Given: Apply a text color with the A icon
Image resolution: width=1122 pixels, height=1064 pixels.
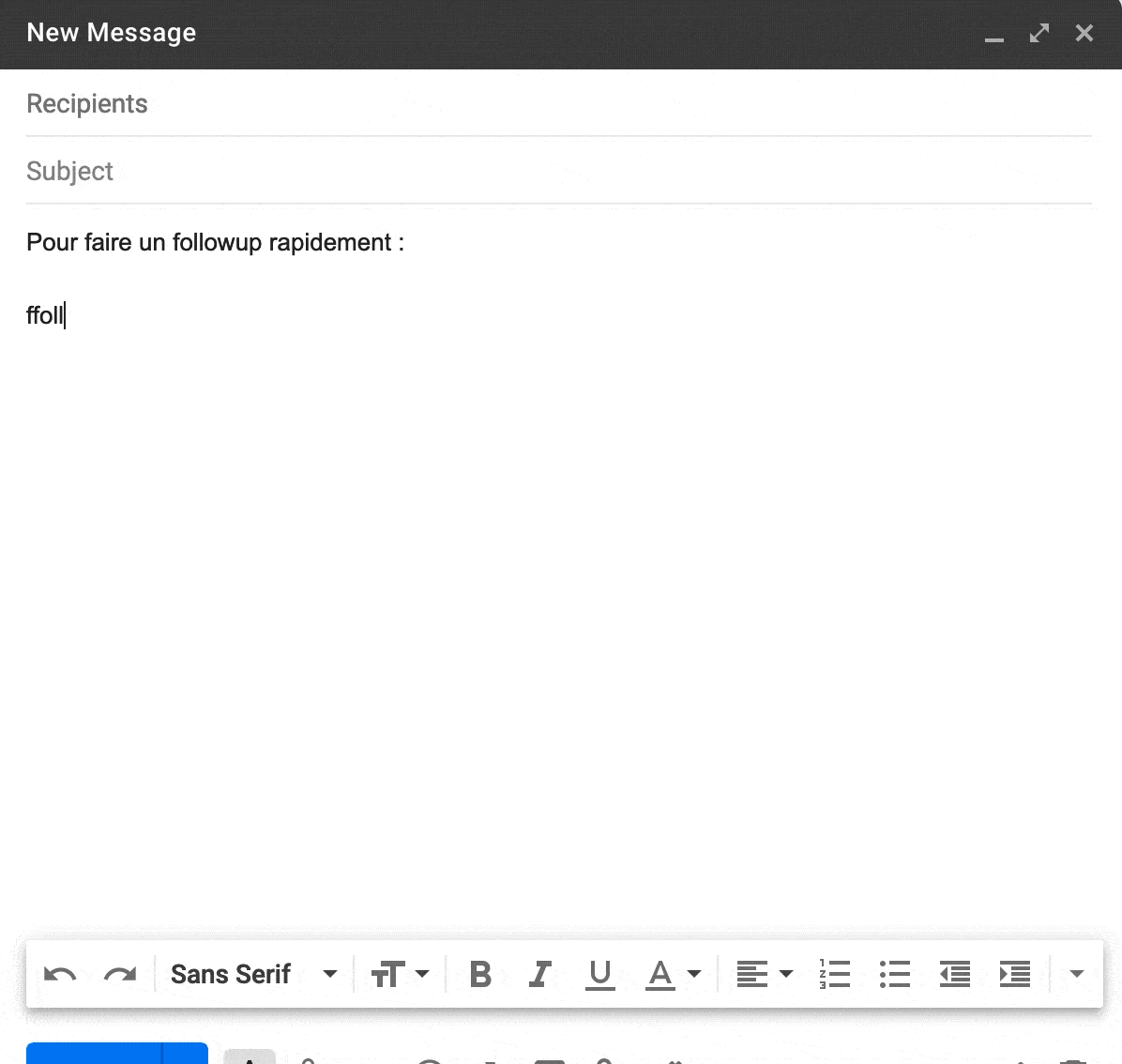Looking at the screenshot, I should [x=660, y=974].
